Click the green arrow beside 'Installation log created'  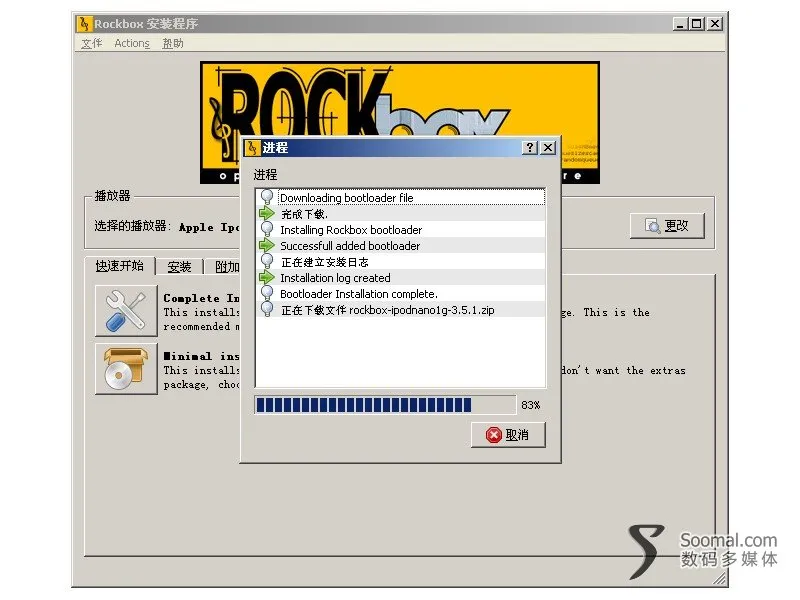pos(267,278)
